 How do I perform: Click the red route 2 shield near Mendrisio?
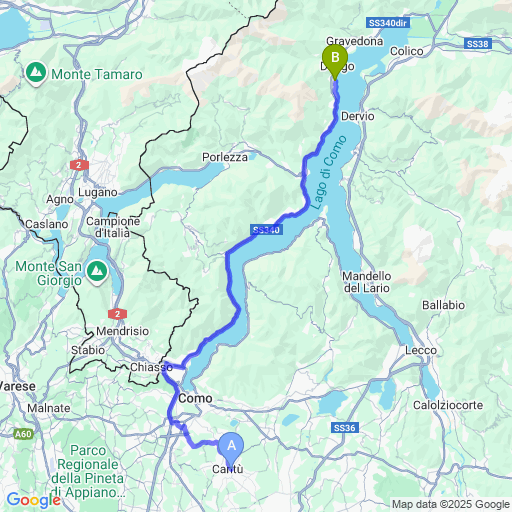[117, 314]
